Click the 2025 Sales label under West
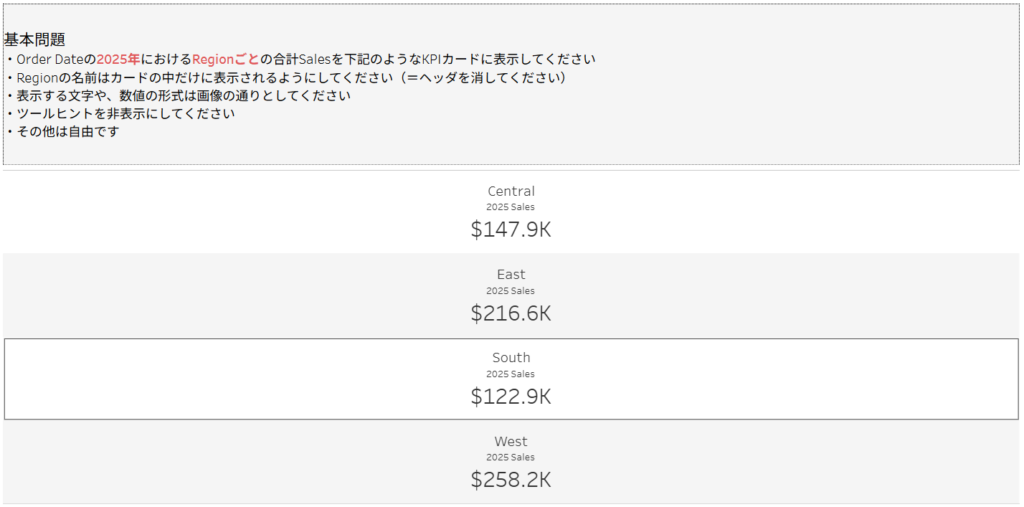 [511, 457]
